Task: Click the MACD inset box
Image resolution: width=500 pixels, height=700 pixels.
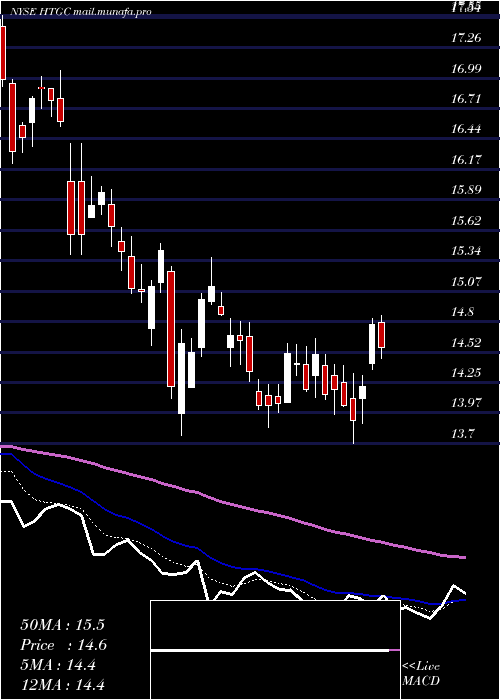Action: pos(275,650)
